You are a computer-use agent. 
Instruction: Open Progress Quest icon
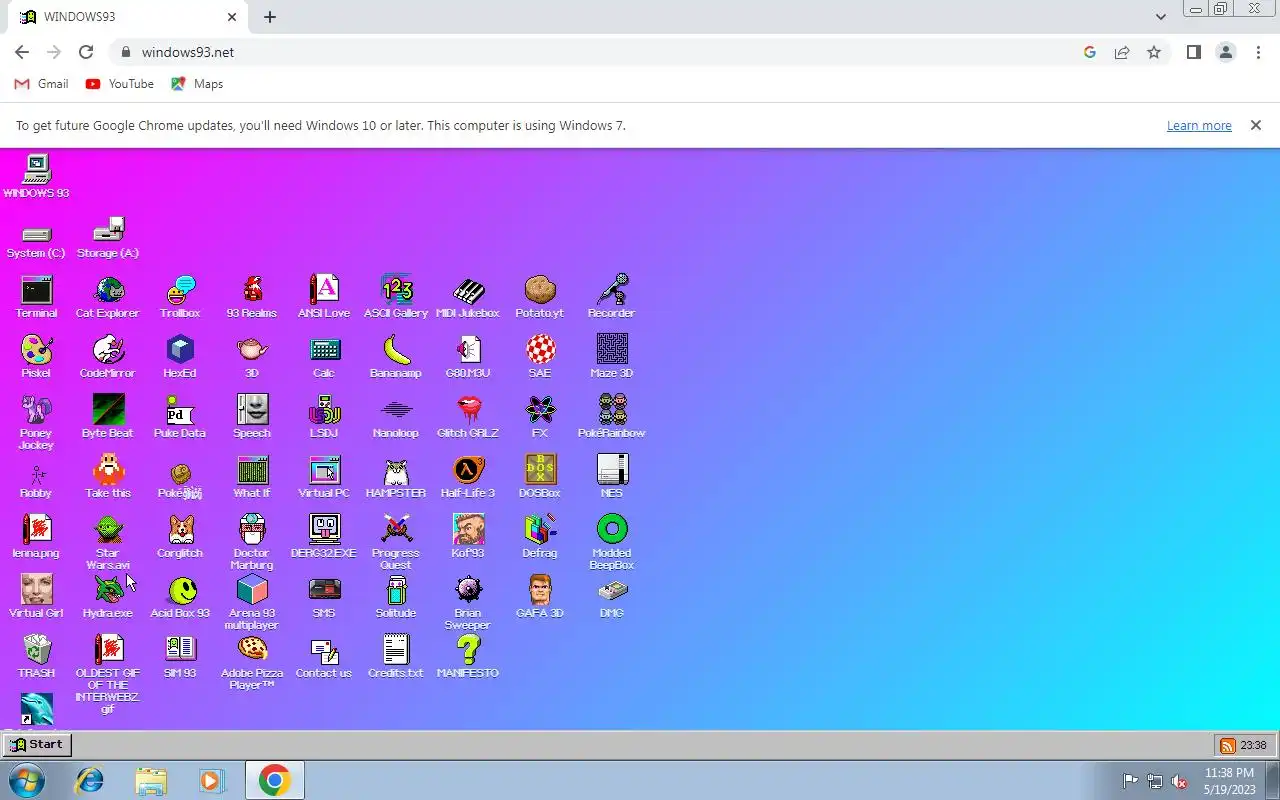(396, 542)
